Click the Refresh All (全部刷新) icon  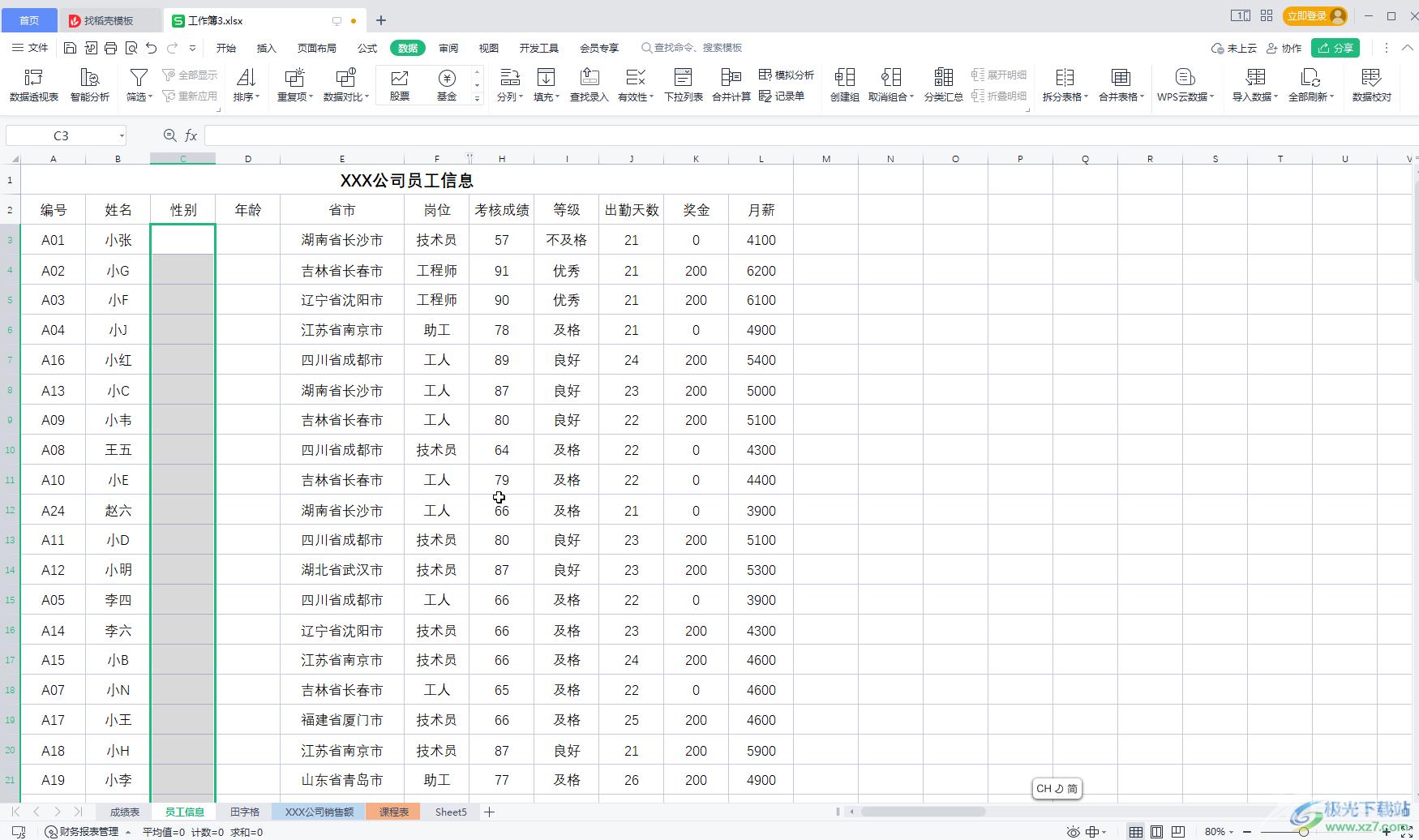(1310, 78)
